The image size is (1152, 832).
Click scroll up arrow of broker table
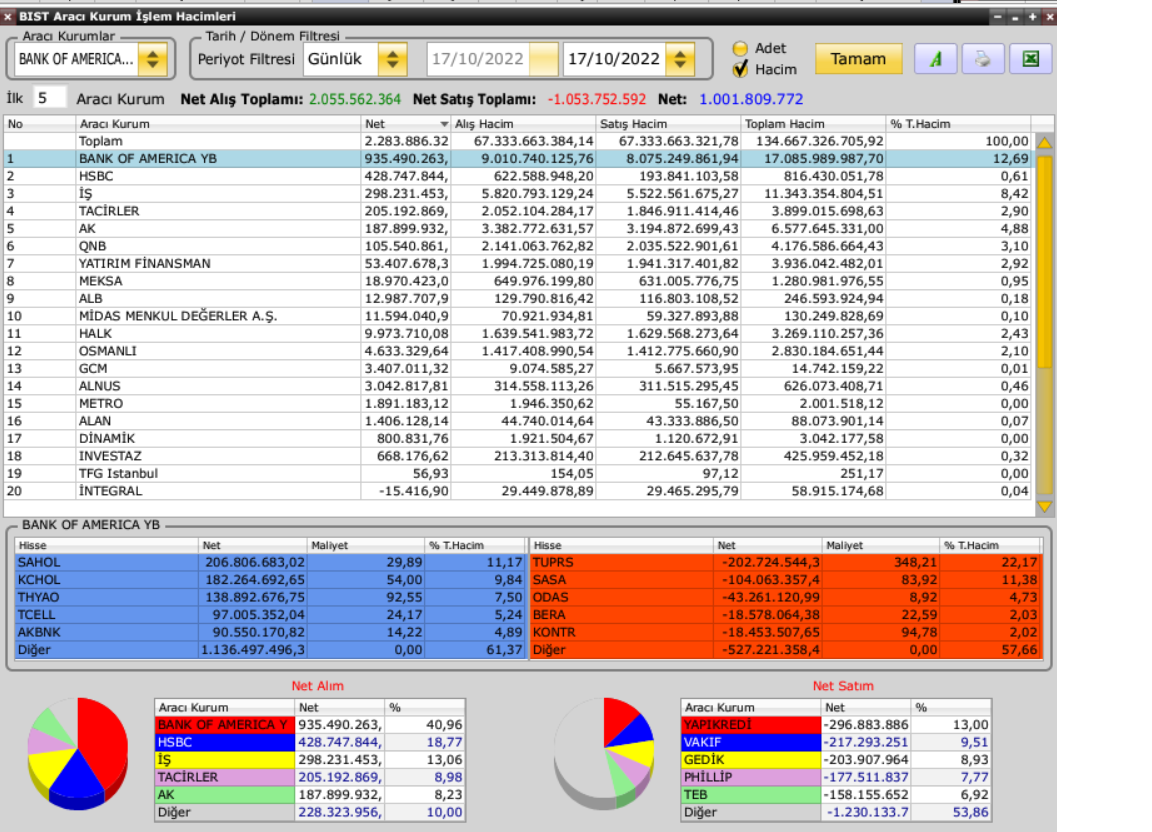[x=1044, y=142]
